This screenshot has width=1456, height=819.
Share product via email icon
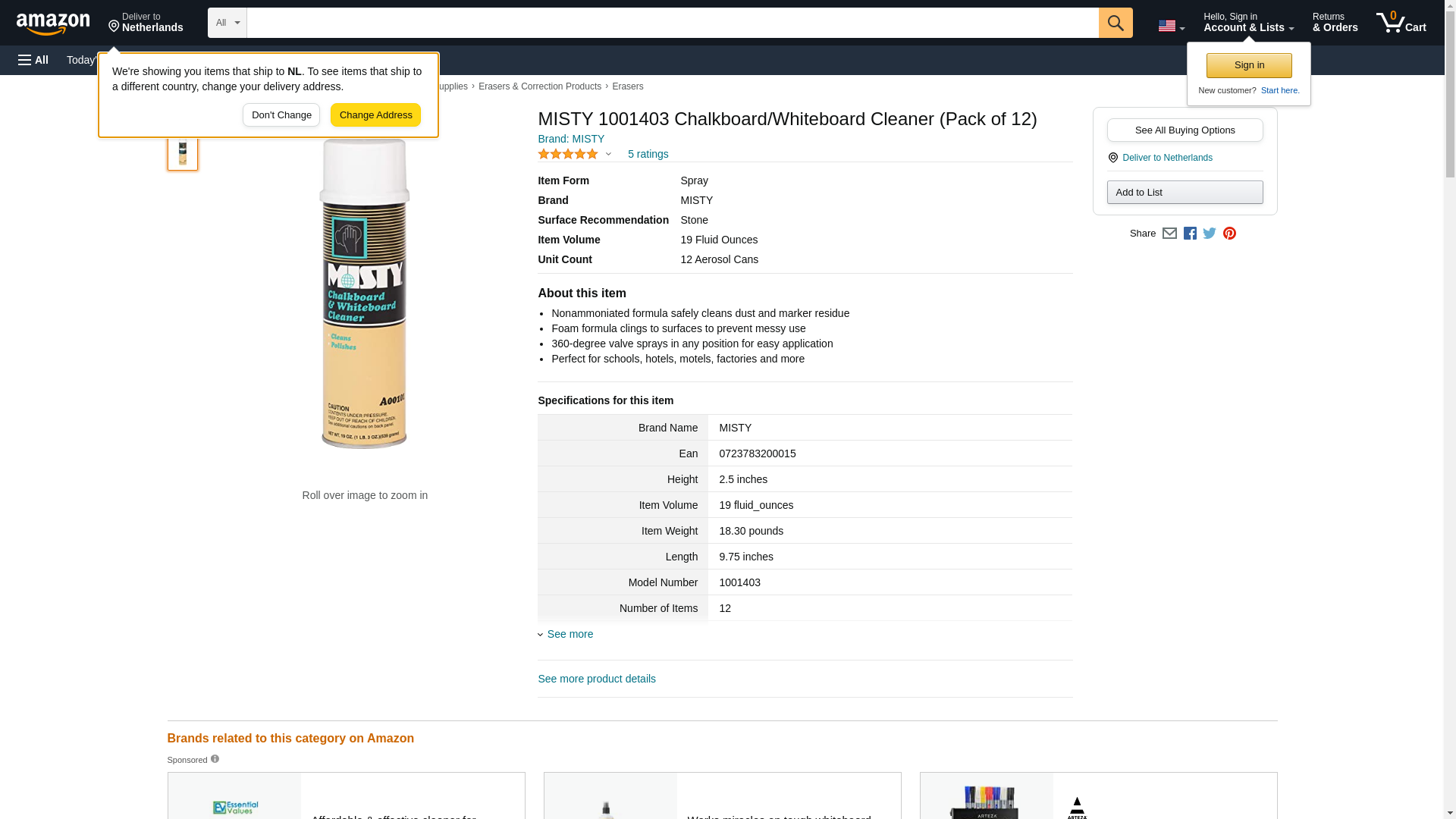tap(1169, 234)
